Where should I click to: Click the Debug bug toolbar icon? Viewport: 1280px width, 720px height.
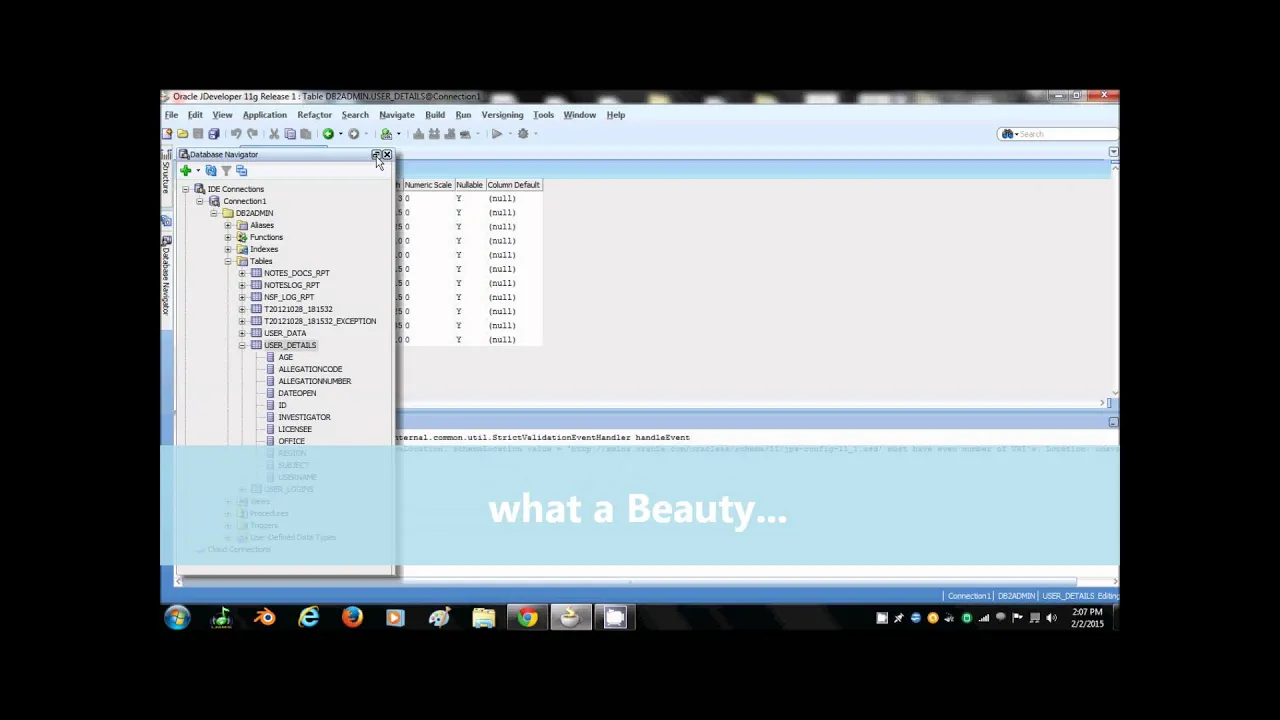pyautogui.click(x=523, y=134)
